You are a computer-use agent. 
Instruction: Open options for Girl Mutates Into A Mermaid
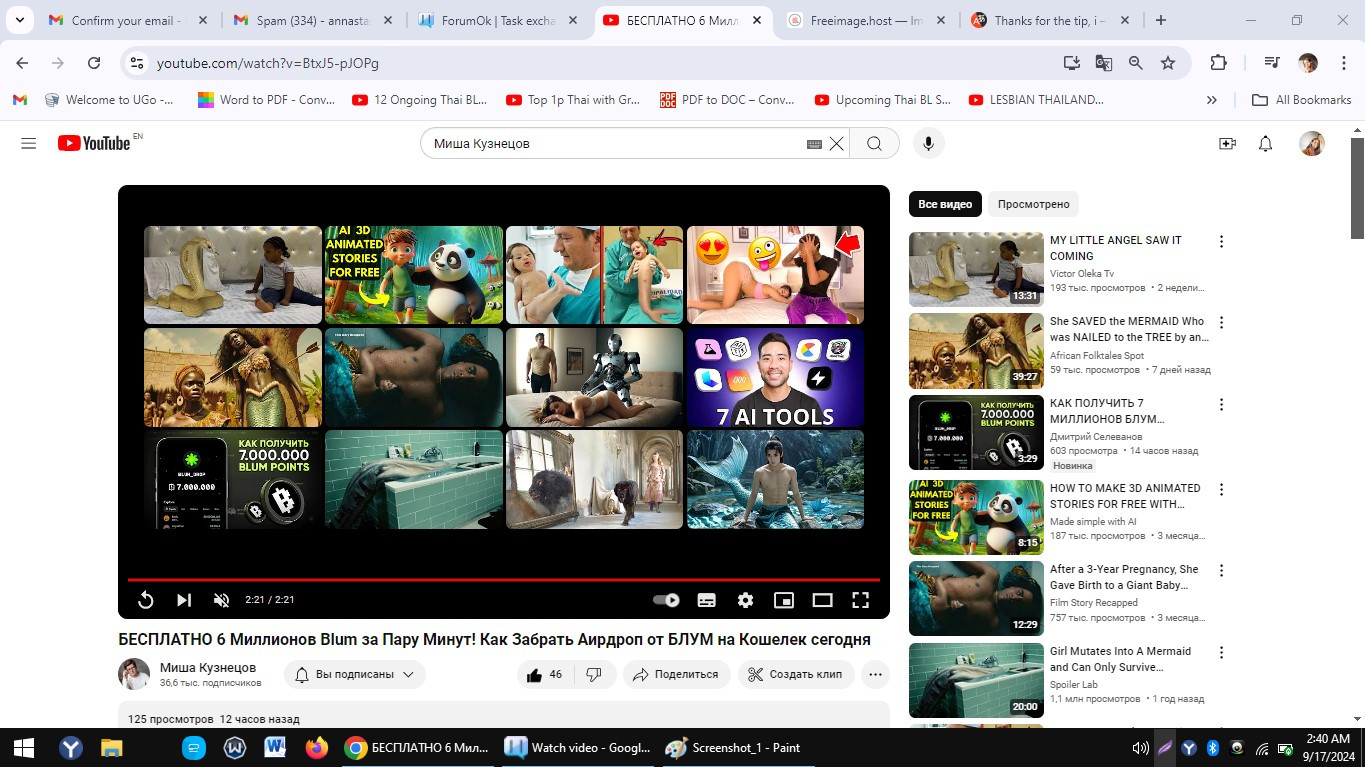pyautogui.click(x=1221, y=652)
